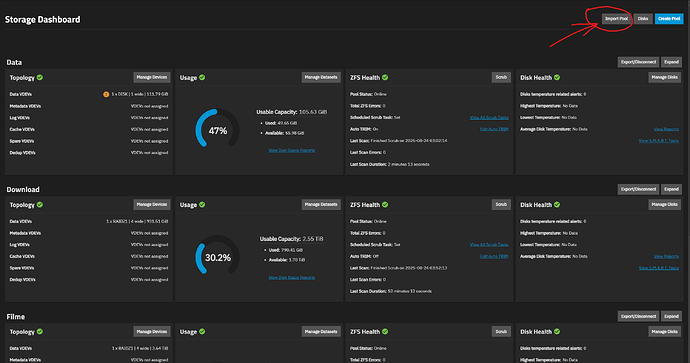Click the Storage Dashboard heading
The height and width of the screenshot is (363, 690).
click(42, 19)
